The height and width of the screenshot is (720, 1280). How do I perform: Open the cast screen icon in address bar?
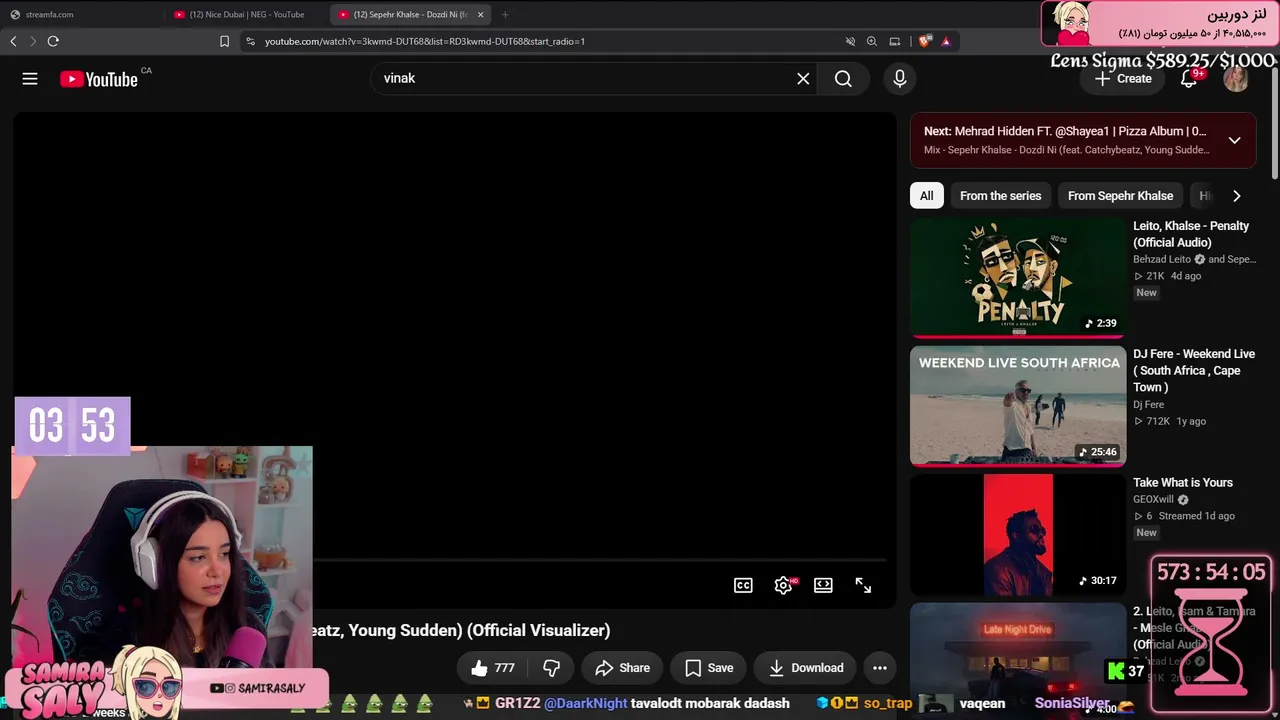coord(895,41)
